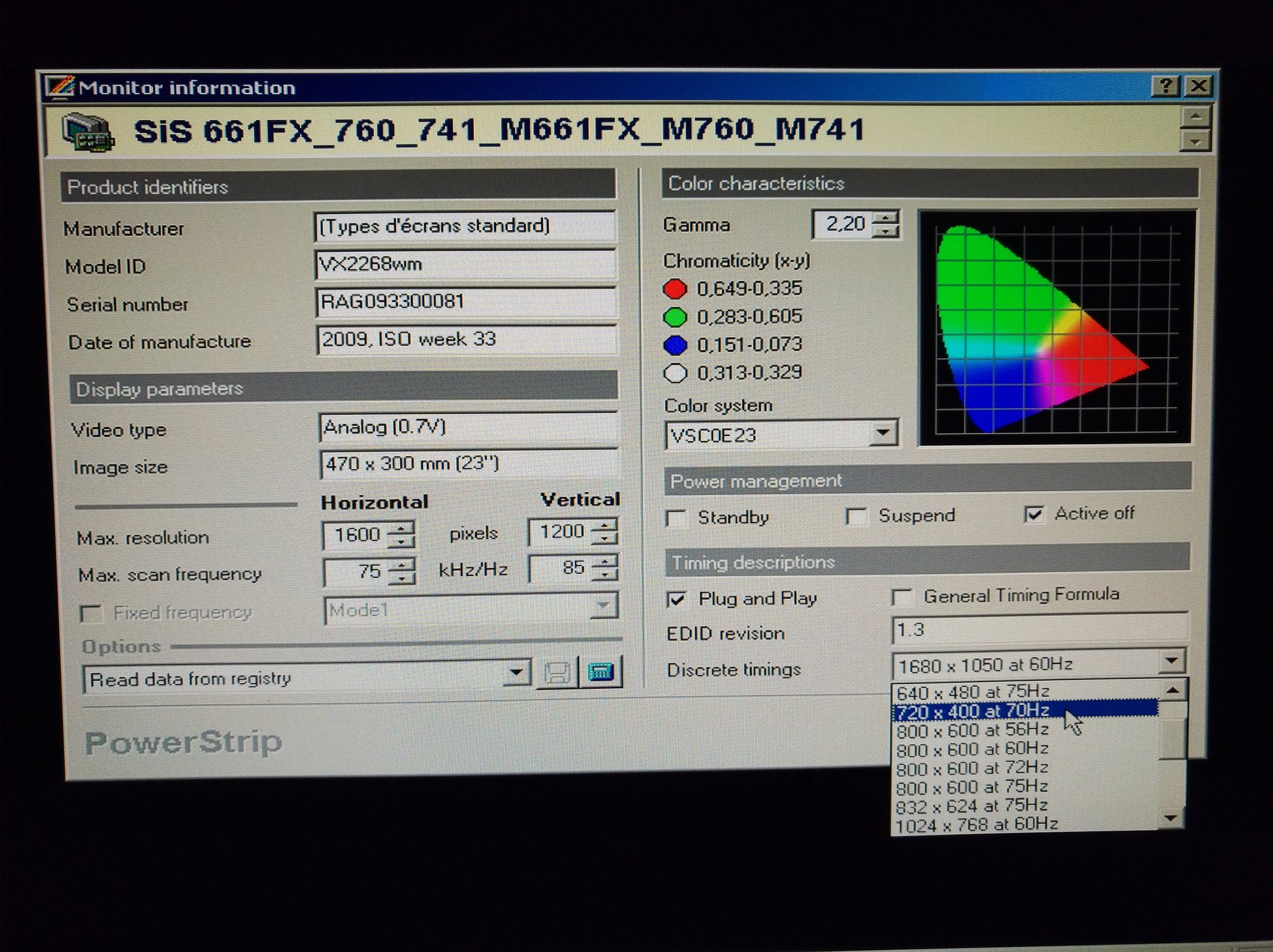
Task: Increase horizontal scan frequency stepper
Action: 402,565
